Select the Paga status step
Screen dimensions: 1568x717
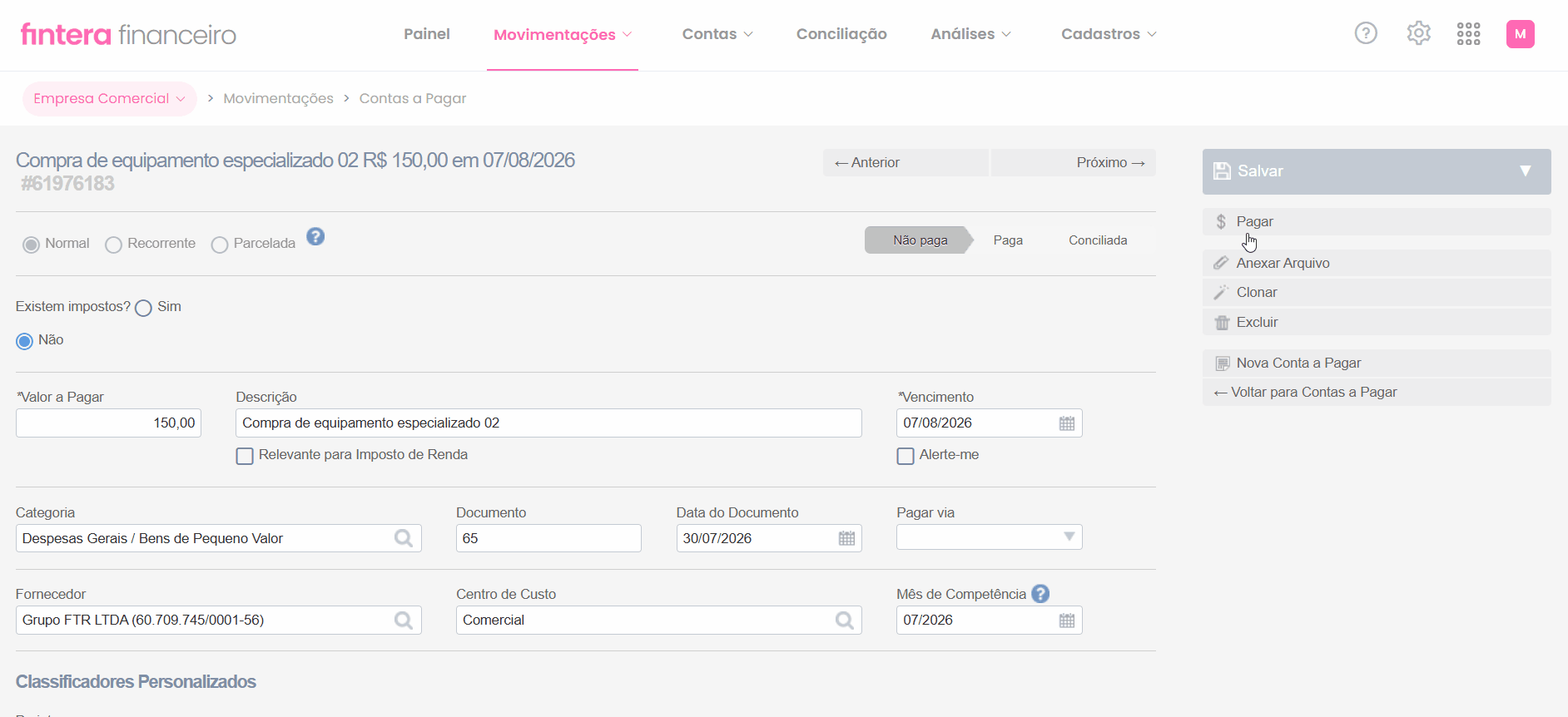point(1008,240)
